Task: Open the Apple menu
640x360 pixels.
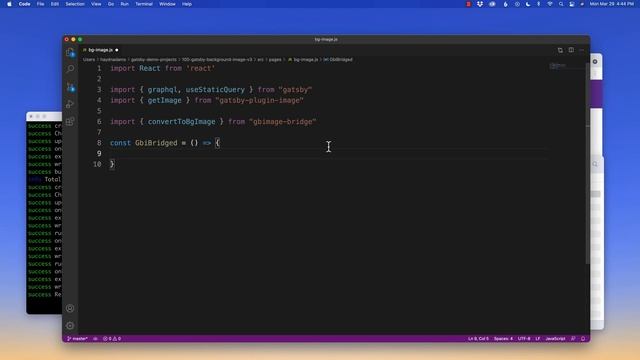Action: coord(9,4)
